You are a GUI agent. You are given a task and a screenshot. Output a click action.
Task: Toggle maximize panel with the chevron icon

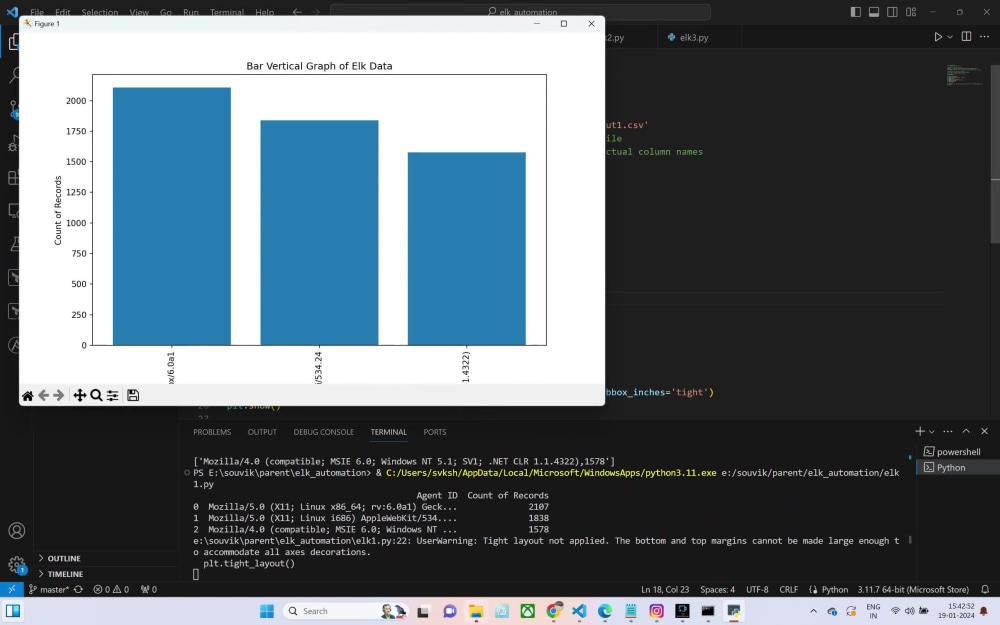click(x=965, y=431)
